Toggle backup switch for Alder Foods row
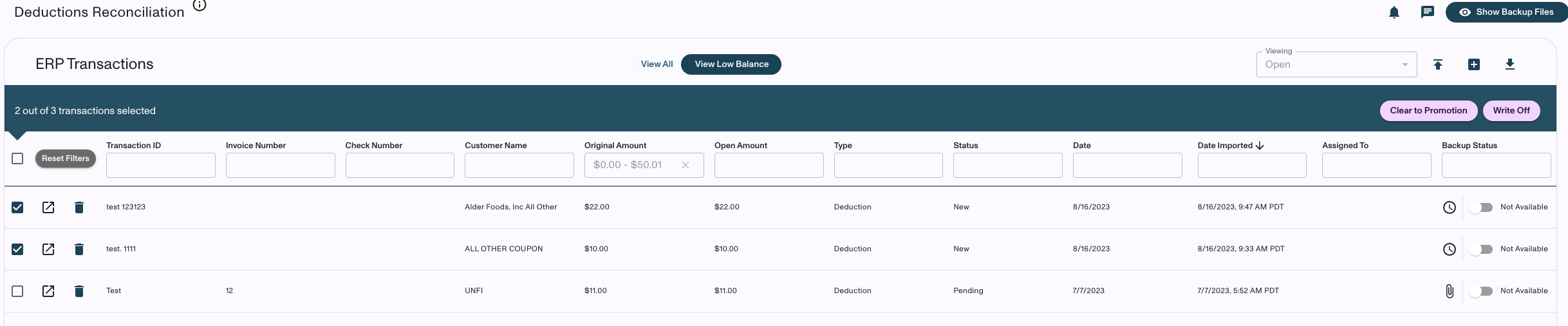Viewport: 1568px width, 326px height. click(x=1481, y=207)
